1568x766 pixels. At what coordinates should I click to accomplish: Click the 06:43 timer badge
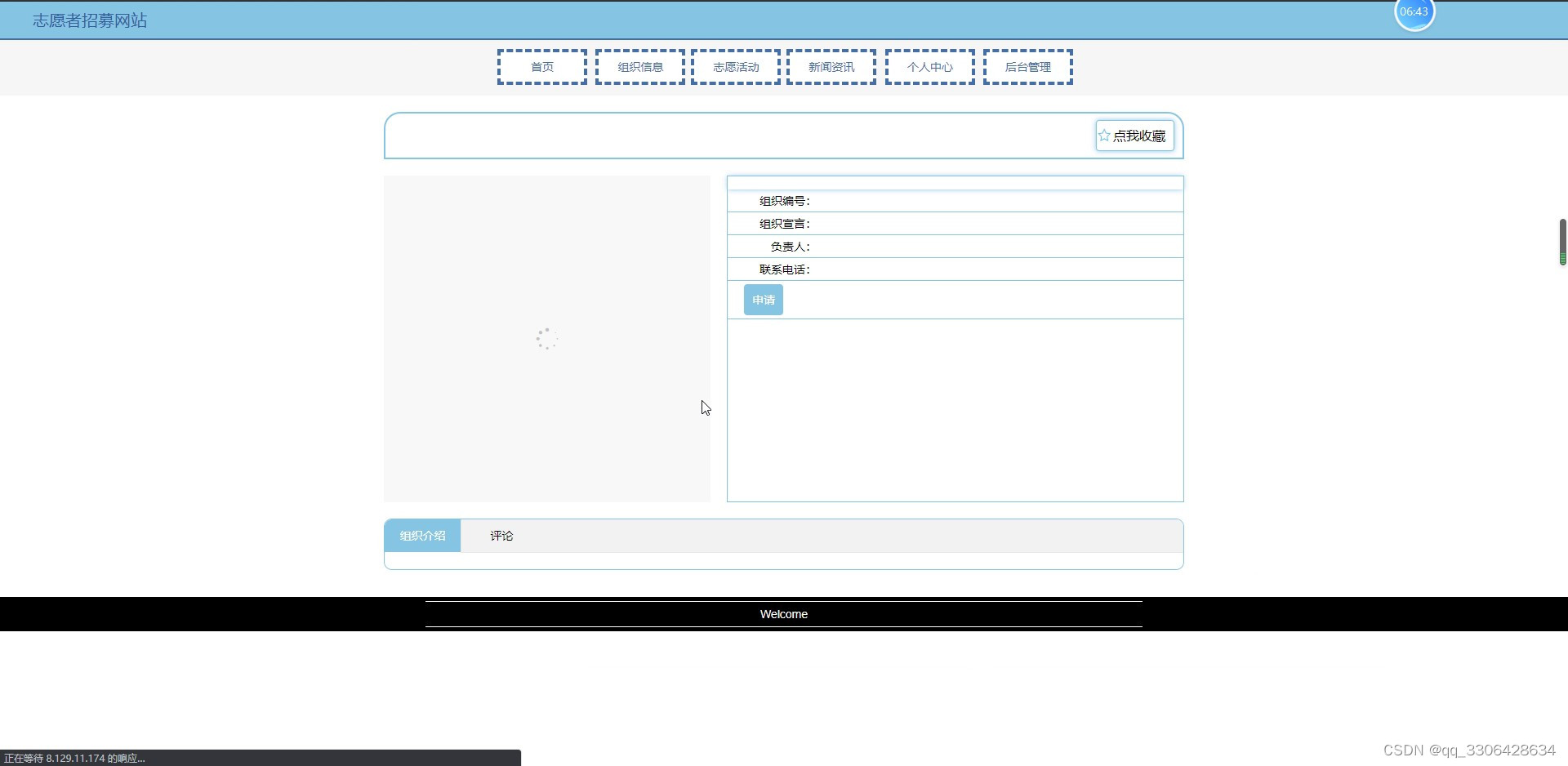point(1414,12)
